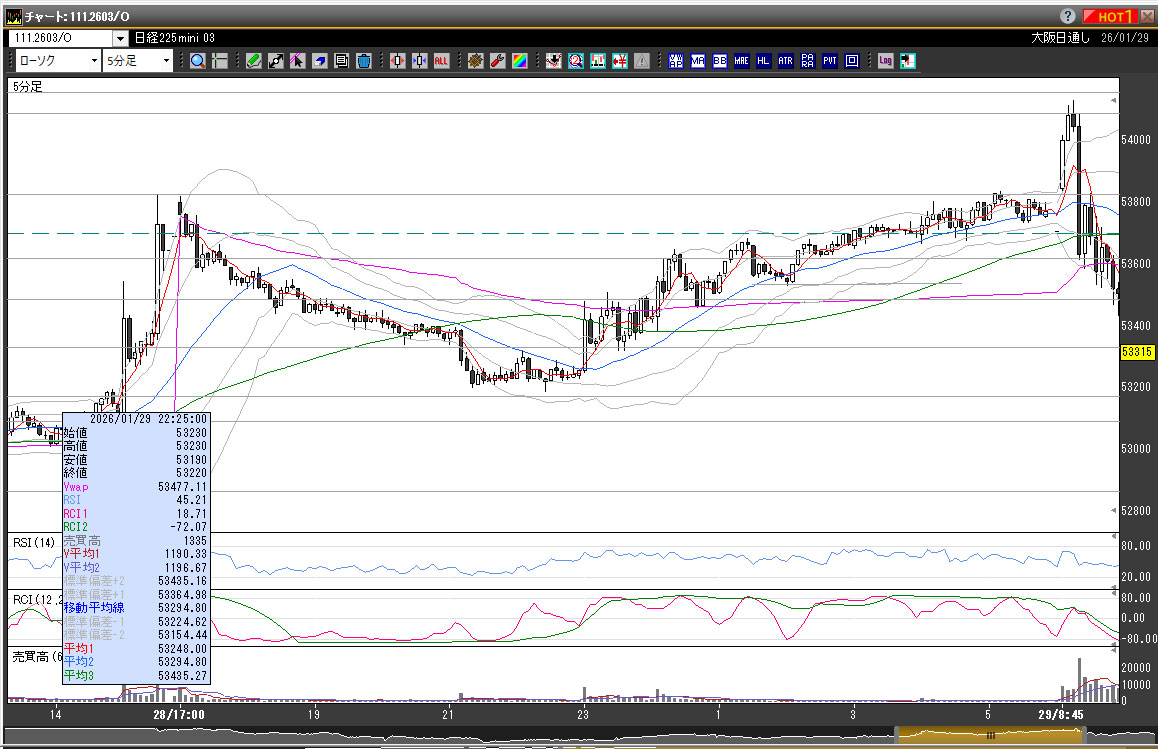
Task: Open the rainbow color settings icon
Action: [519, 61]
